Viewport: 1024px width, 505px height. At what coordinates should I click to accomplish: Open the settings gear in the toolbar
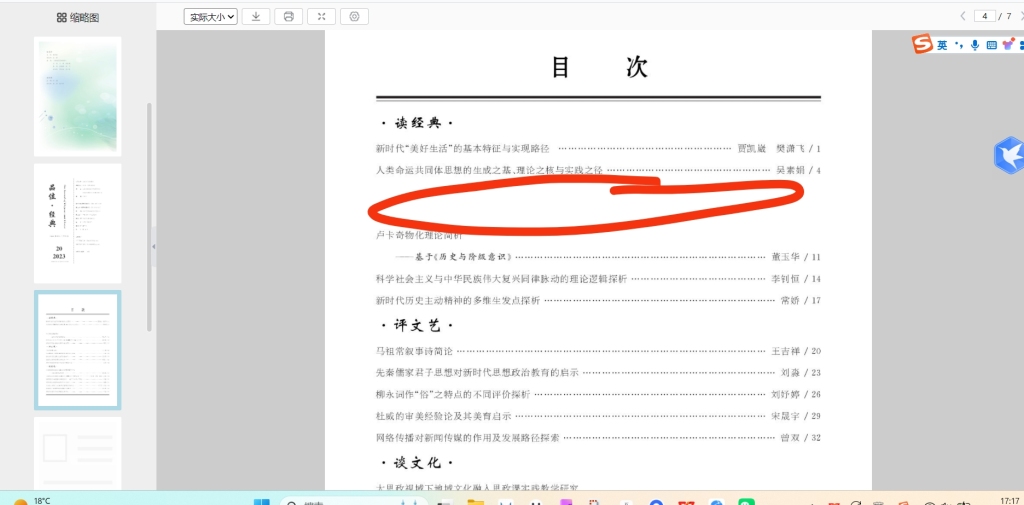coord(355,16)
